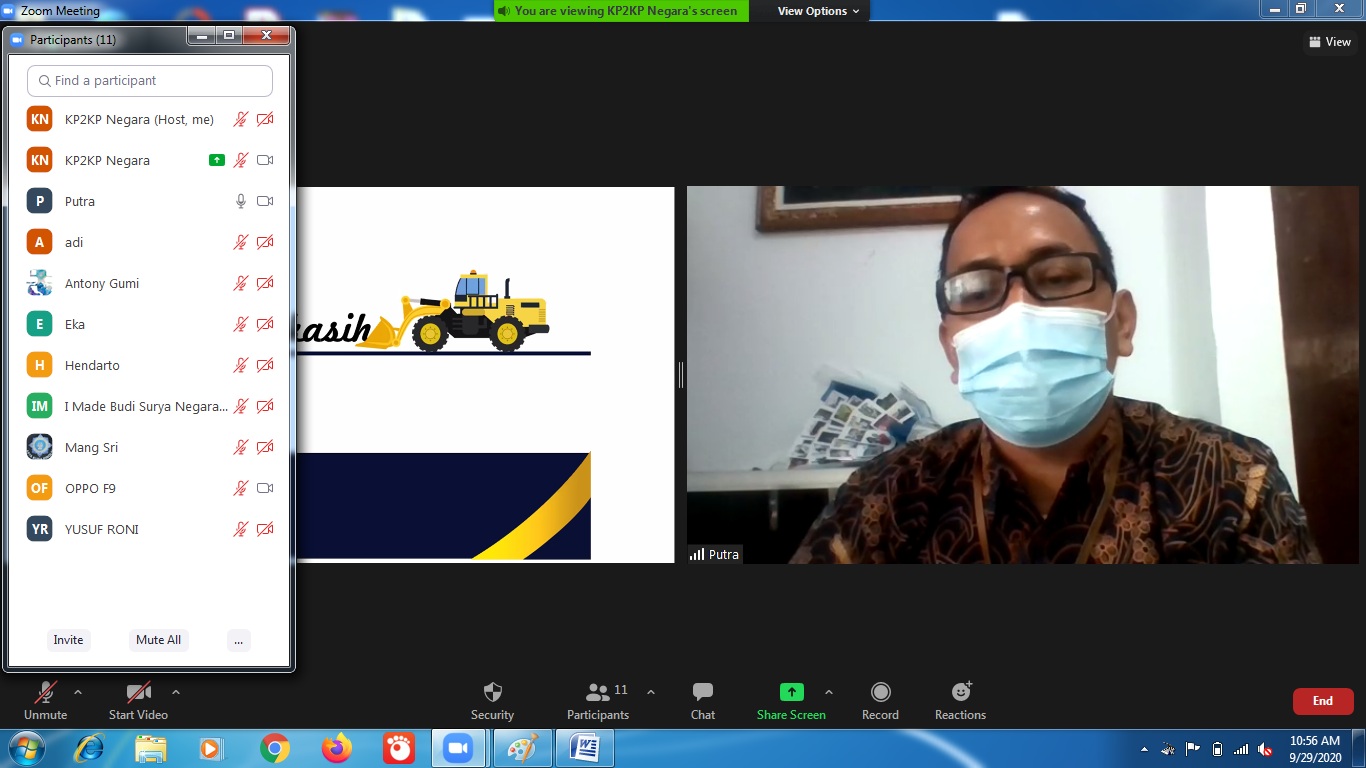Open the Reactions smiley icon
Viewport: 1366px width, 768px height.
point(960,692)
